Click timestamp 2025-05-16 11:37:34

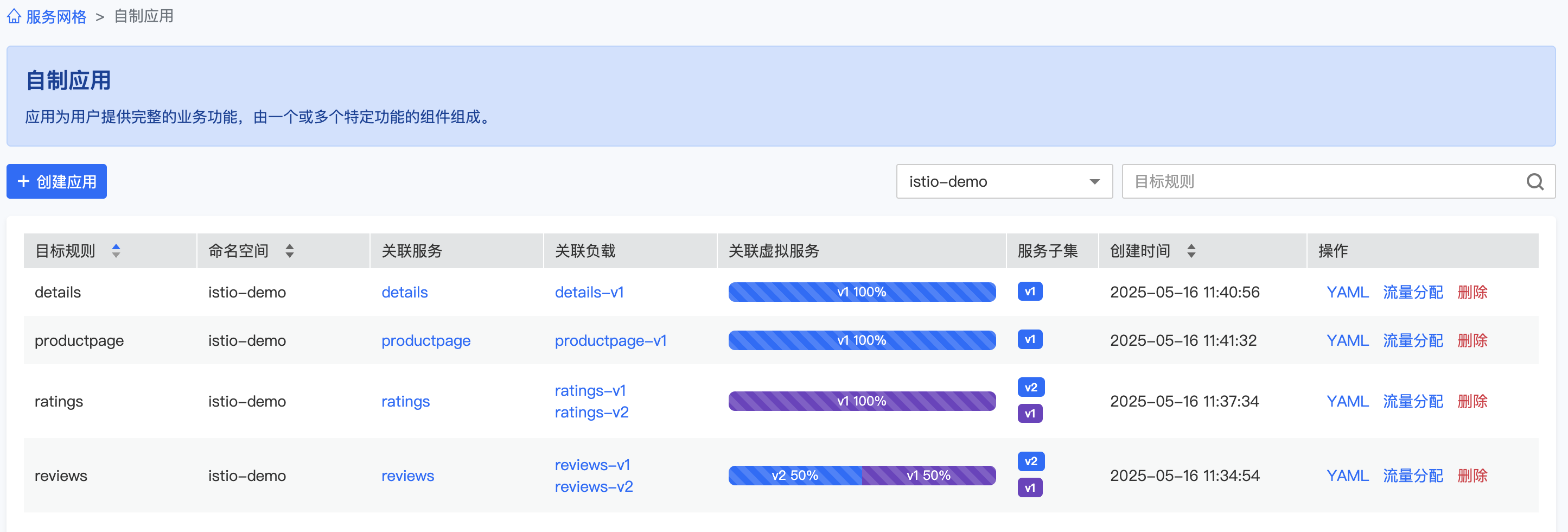(x=1184, y=401)
